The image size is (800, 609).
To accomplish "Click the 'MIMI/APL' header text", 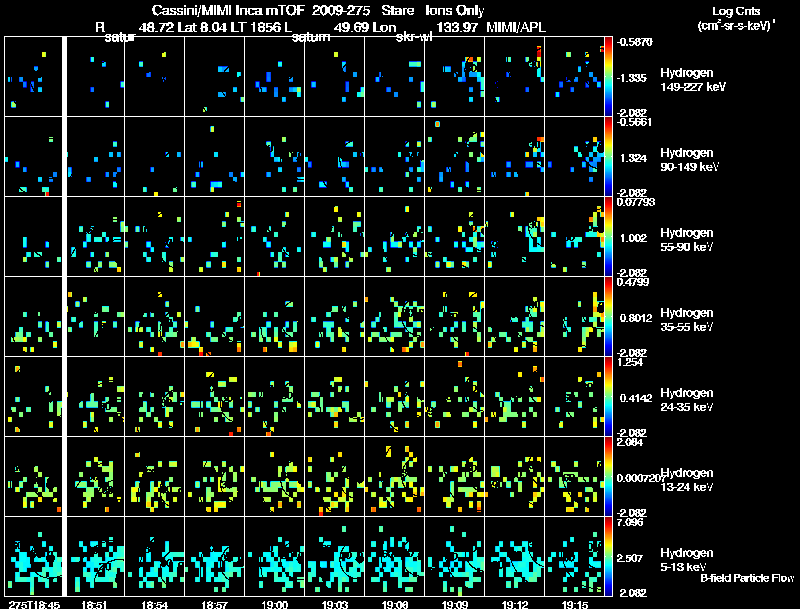I will point(516,27).
